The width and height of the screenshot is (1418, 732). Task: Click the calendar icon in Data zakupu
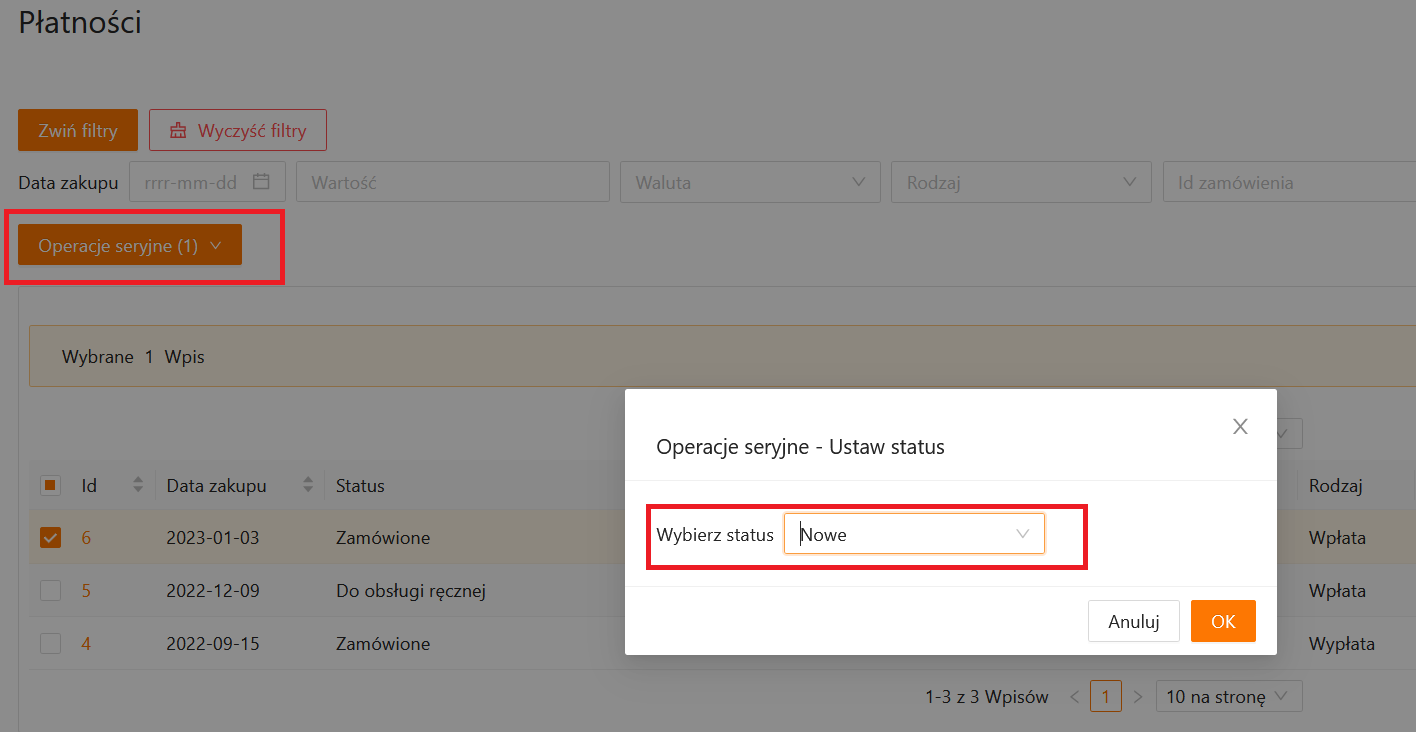tap(261, 182)
